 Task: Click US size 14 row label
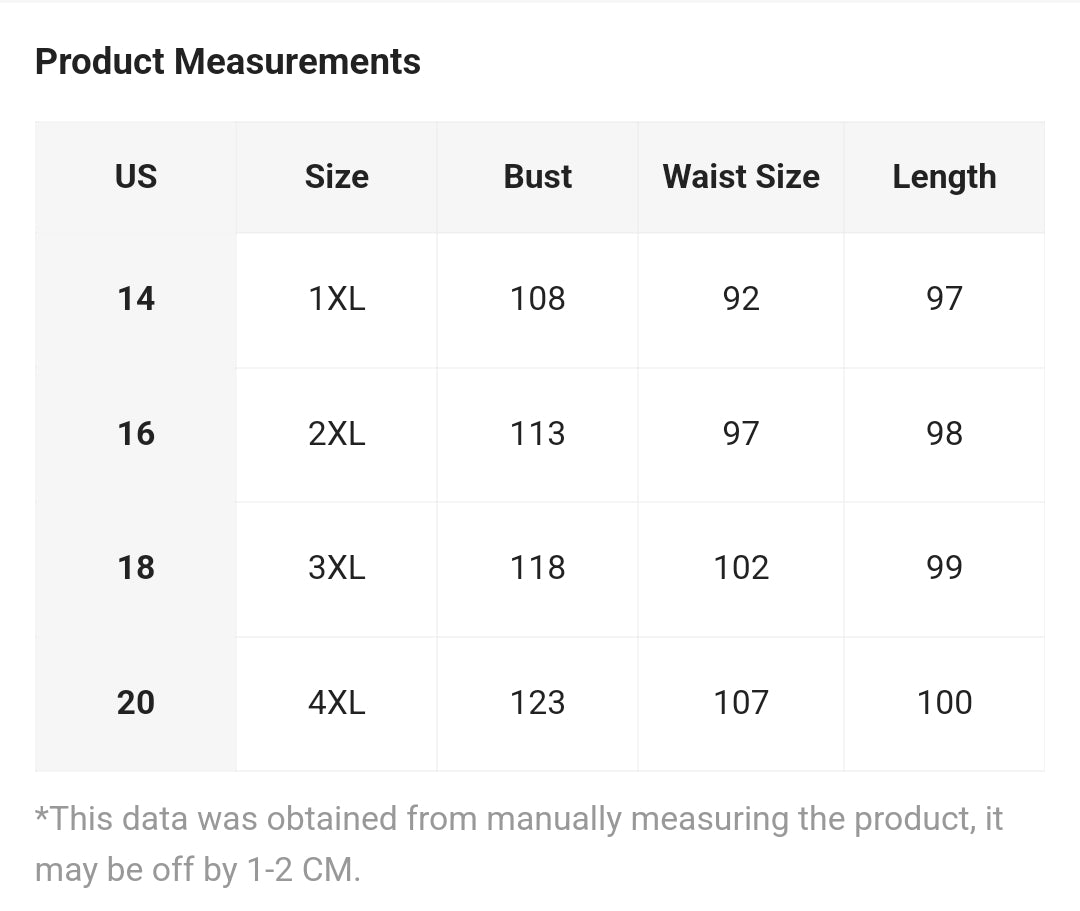tap(136, 299)
